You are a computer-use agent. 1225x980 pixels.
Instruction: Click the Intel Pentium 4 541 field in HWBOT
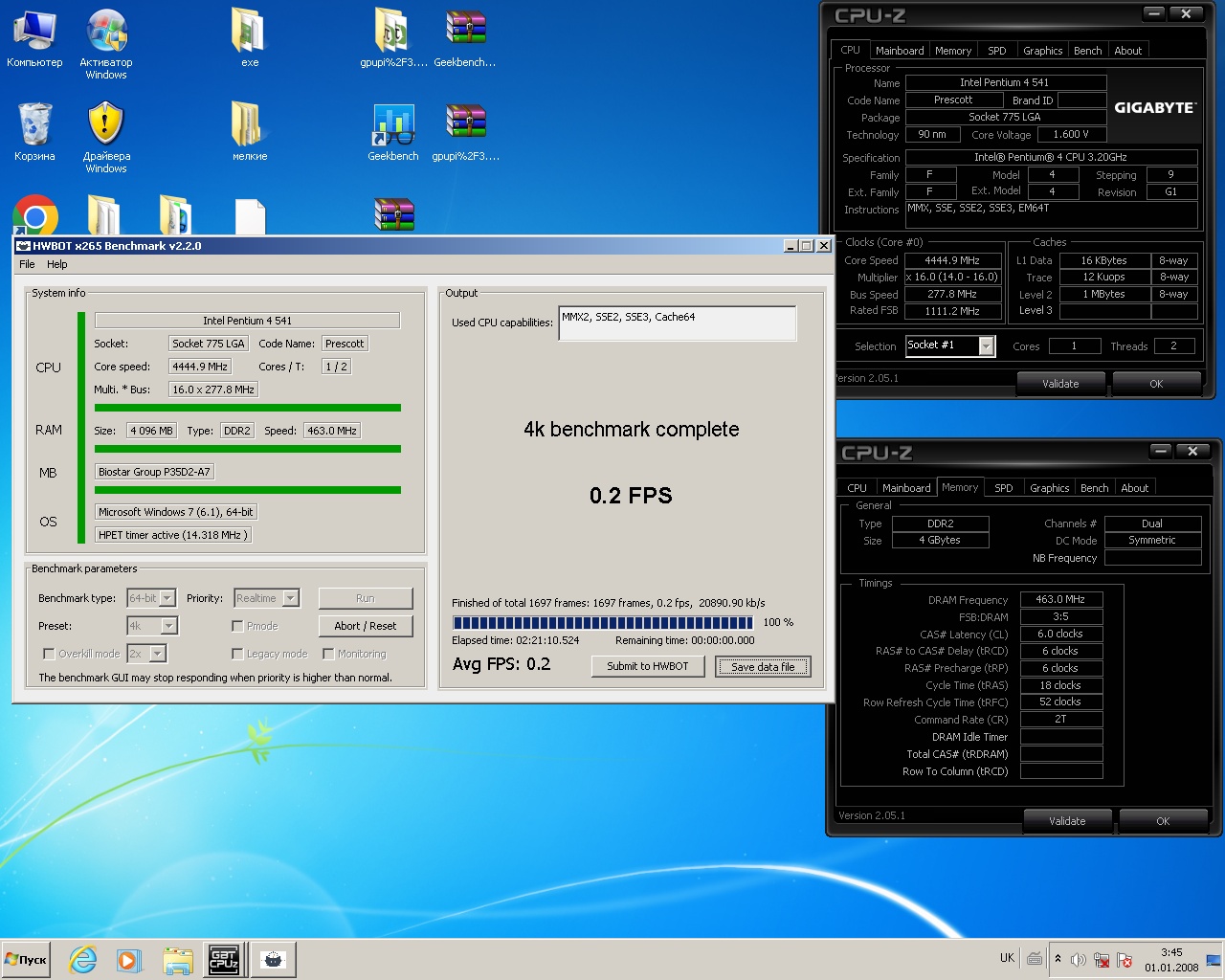click(x=247, y=321)
